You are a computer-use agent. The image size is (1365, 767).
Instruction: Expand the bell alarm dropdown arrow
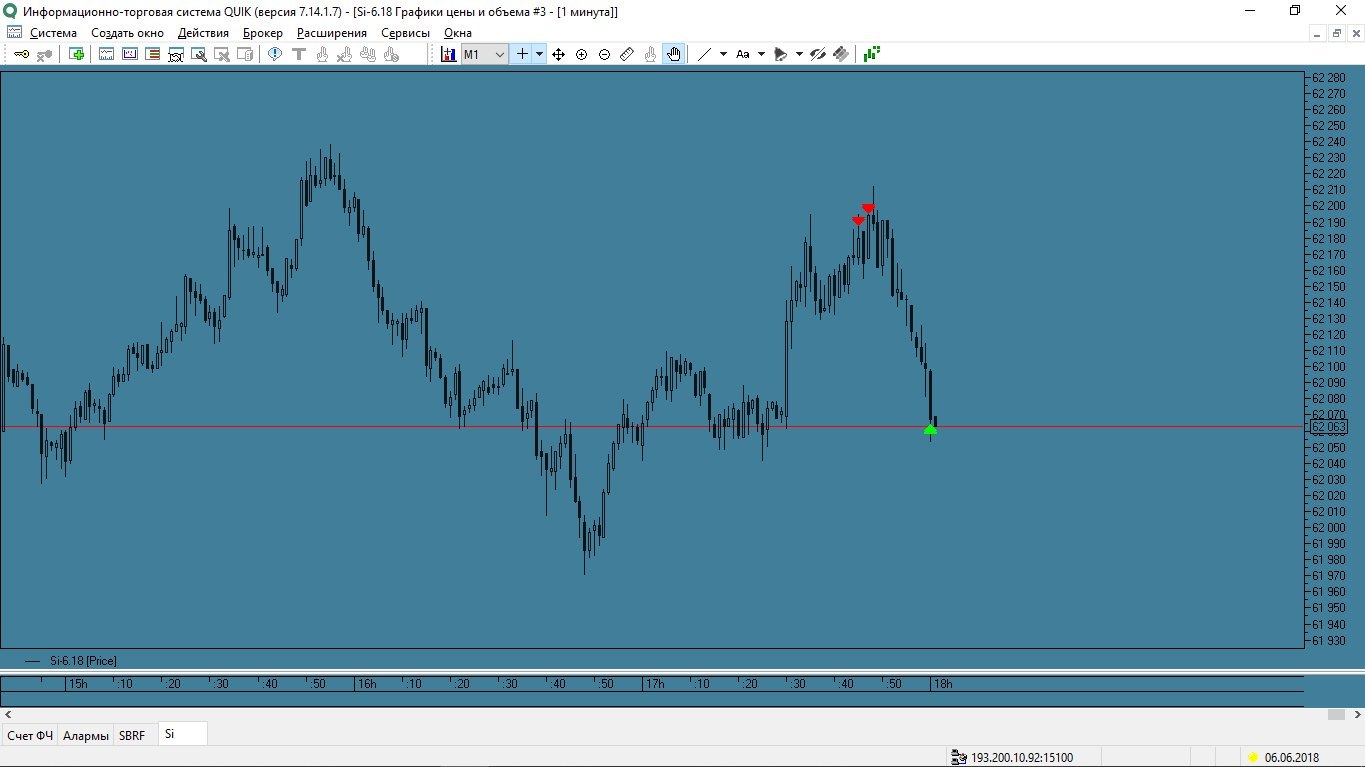pyautogui.click(x=799, y=54)
